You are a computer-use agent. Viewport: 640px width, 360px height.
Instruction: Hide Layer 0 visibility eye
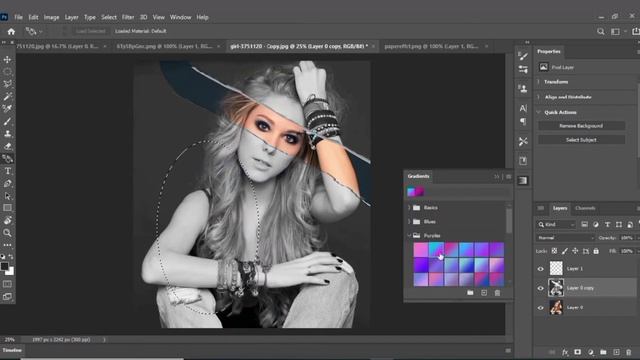tap(540, 308)
